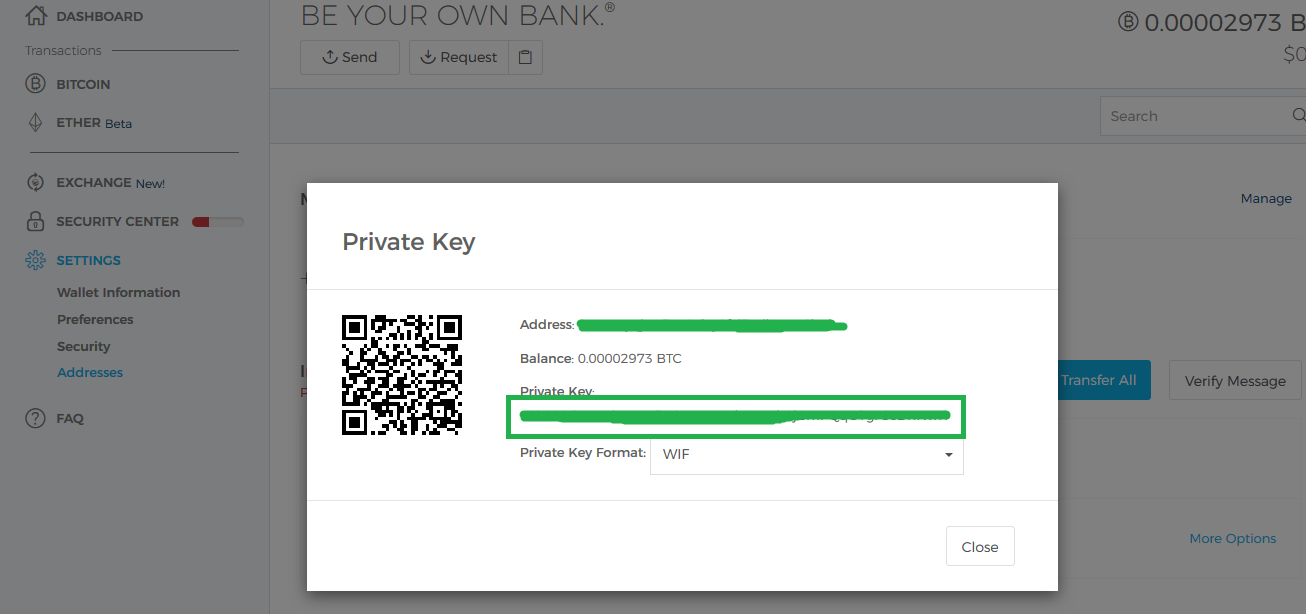Click the Bitcoin circle icon in sidebar
The image size is (1306, 614).
pyautogui.click(x=36, y=84)
